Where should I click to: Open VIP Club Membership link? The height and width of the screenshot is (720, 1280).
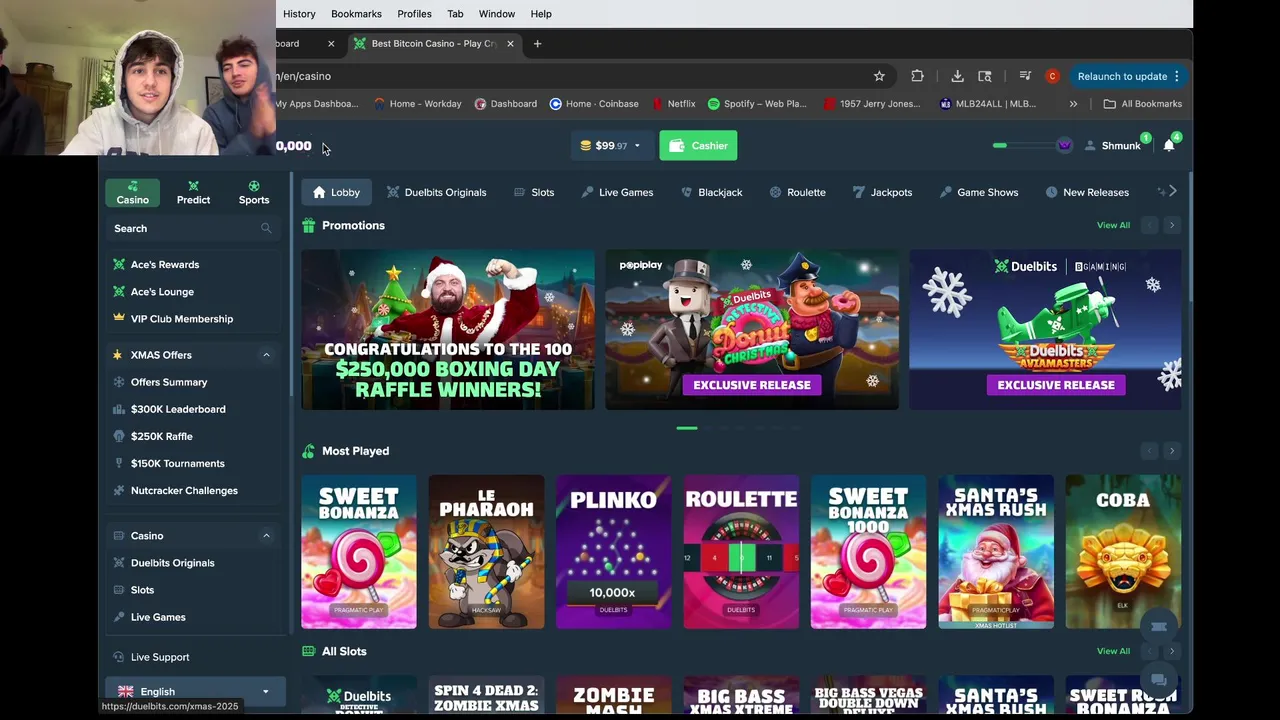click(x=182, y=319)
